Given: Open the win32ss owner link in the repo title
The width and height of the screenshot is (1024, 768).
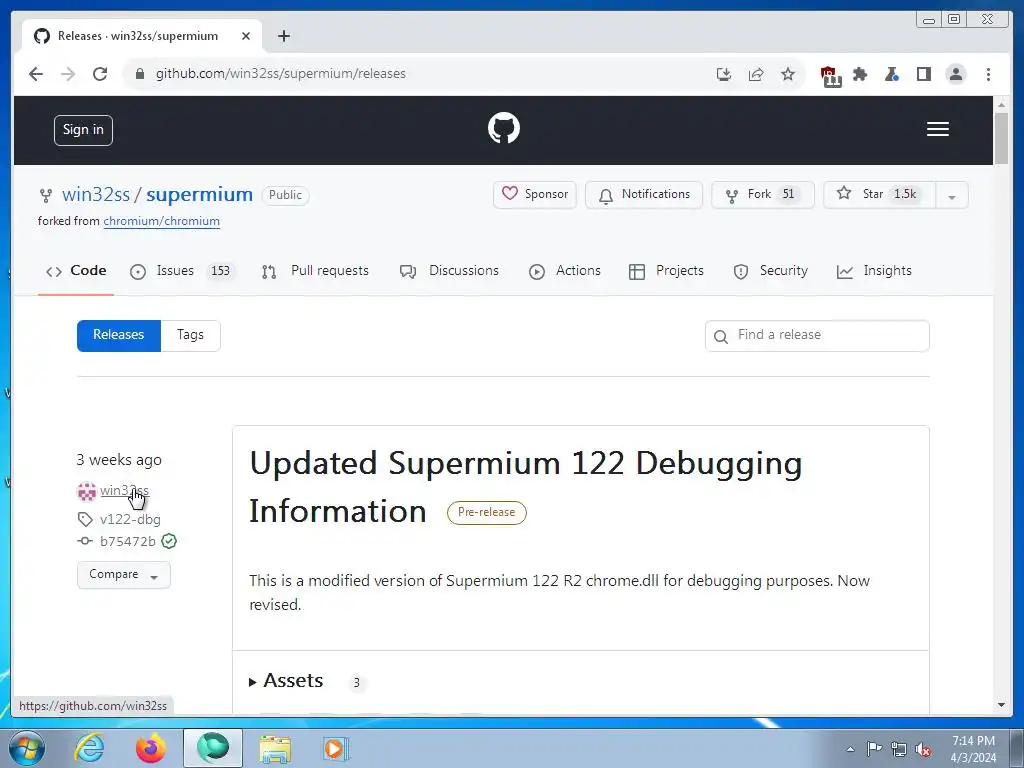Looking at the screenshot, I should (x=96, y=195).
